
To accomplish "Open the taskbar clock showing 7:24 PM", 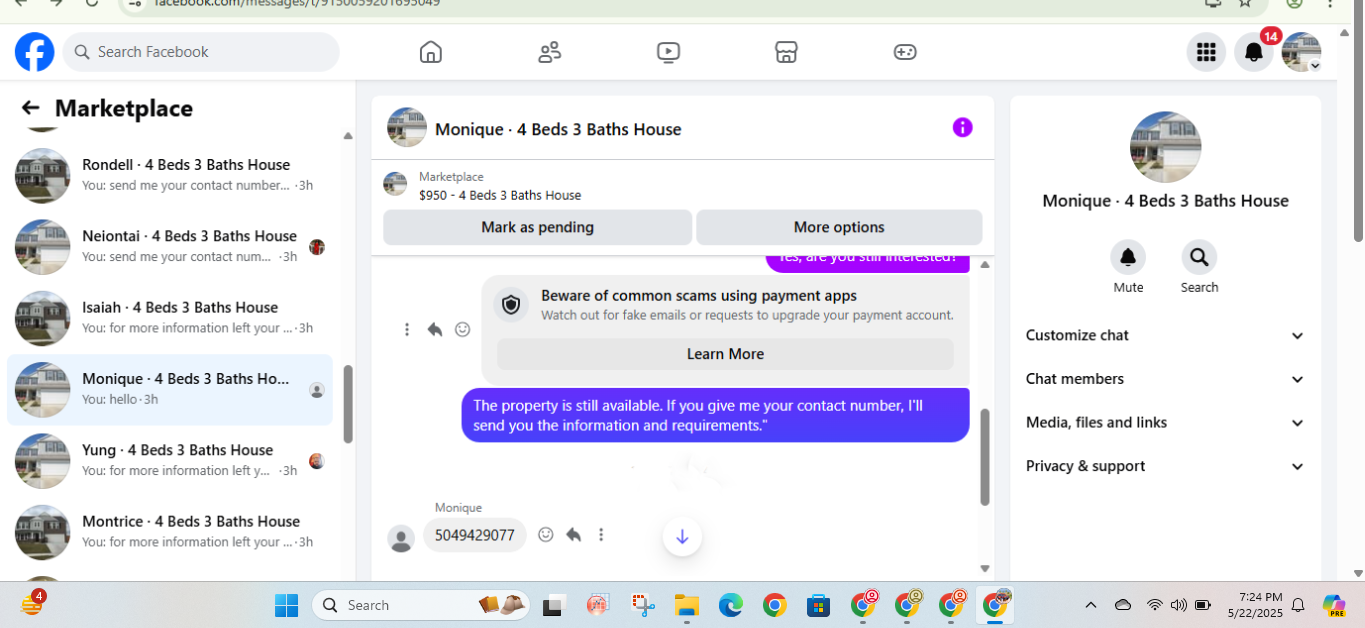I will (1254, 605).
